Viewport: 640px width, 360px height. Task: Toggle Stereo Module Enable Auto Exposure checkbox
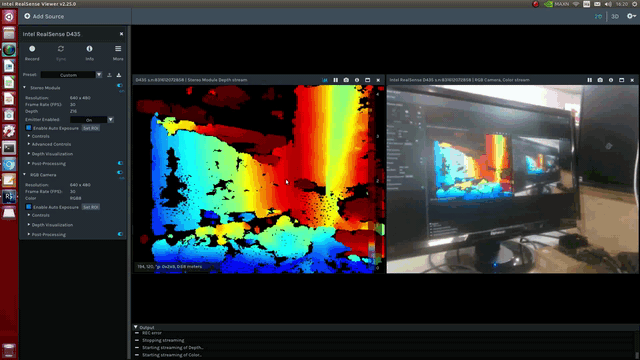[x=29, y=128]
